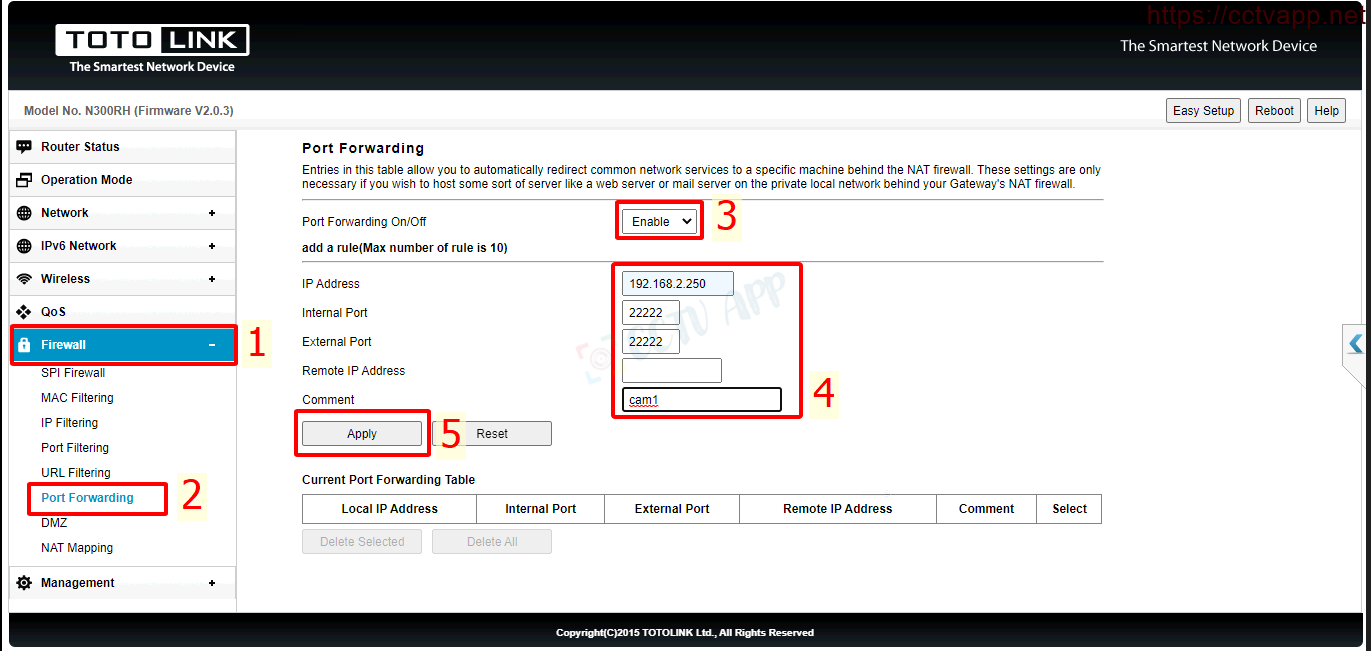Click the Operation Mode sidebar icon

[x=24, y=180]
